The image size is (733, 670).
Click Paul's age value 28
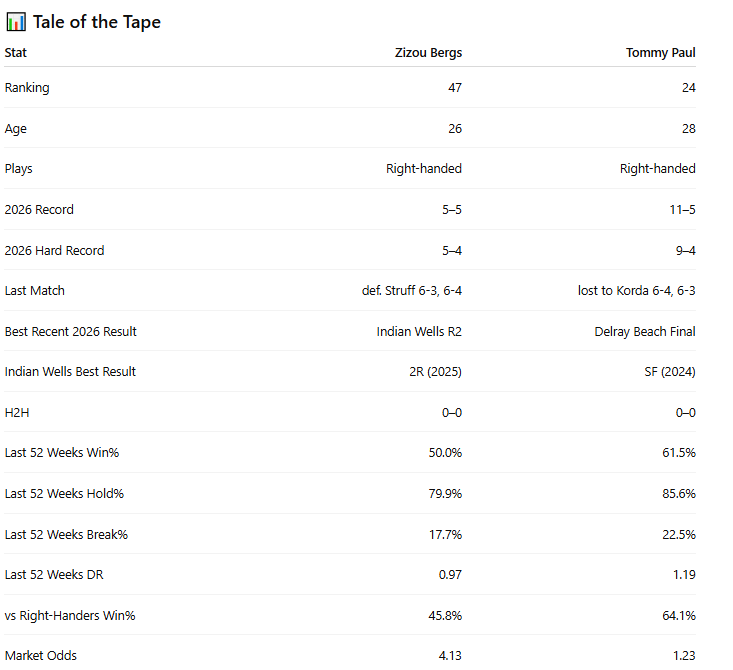pos(689,129)
